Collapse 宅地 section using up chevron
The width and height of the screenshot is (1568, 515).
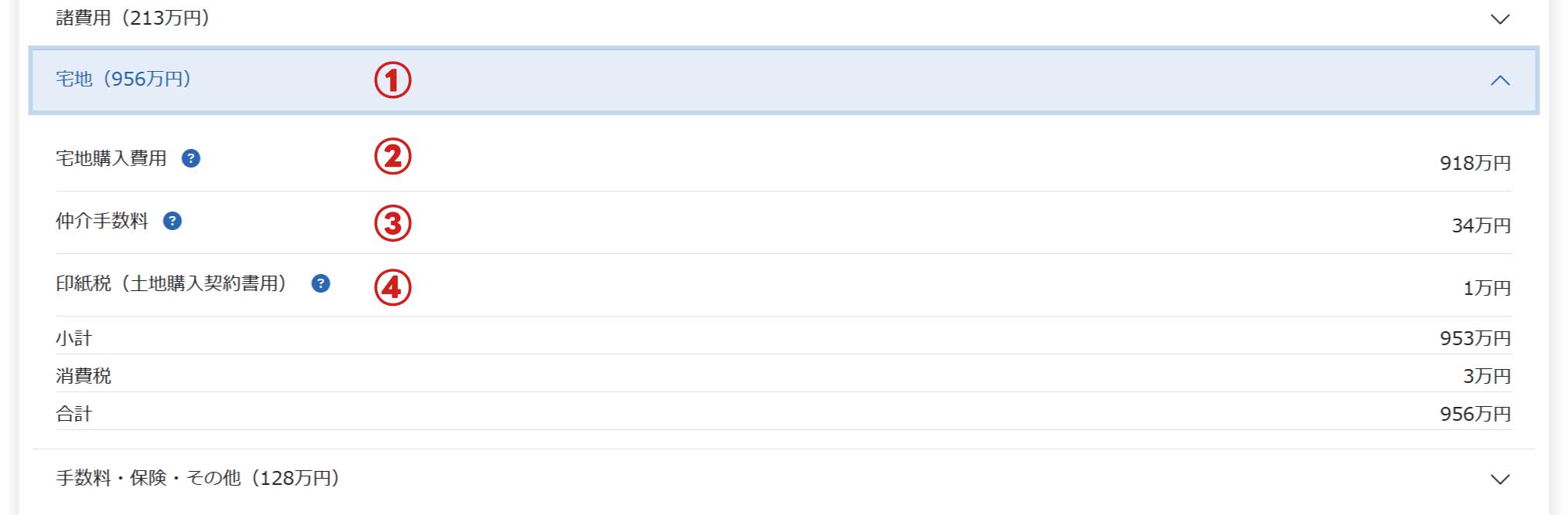click(x=1499, y=80)
